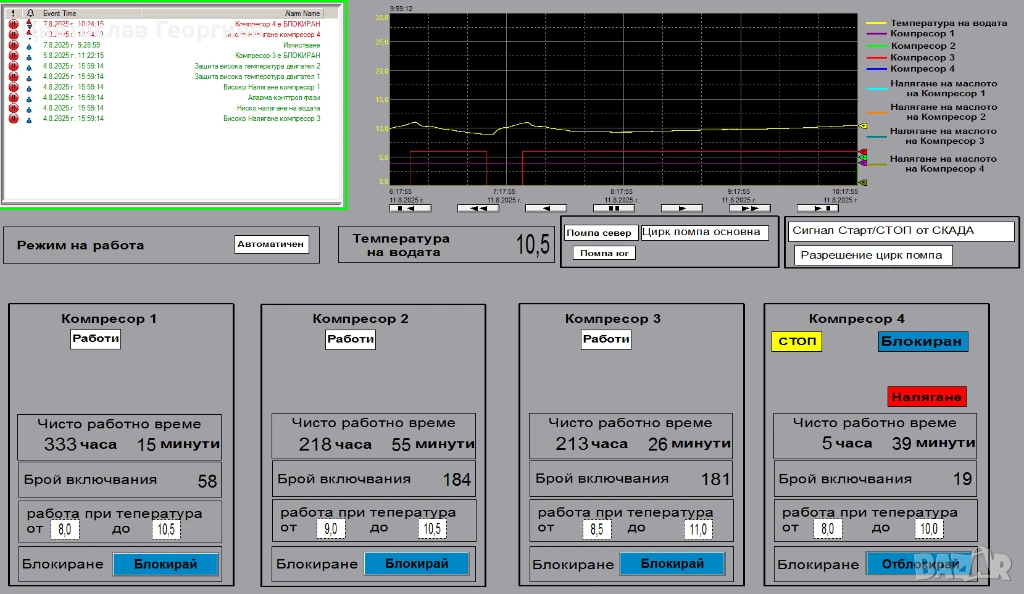Click the red alarm icon for Компресор 4 е БЛОКИРАН

coord(14,24)
